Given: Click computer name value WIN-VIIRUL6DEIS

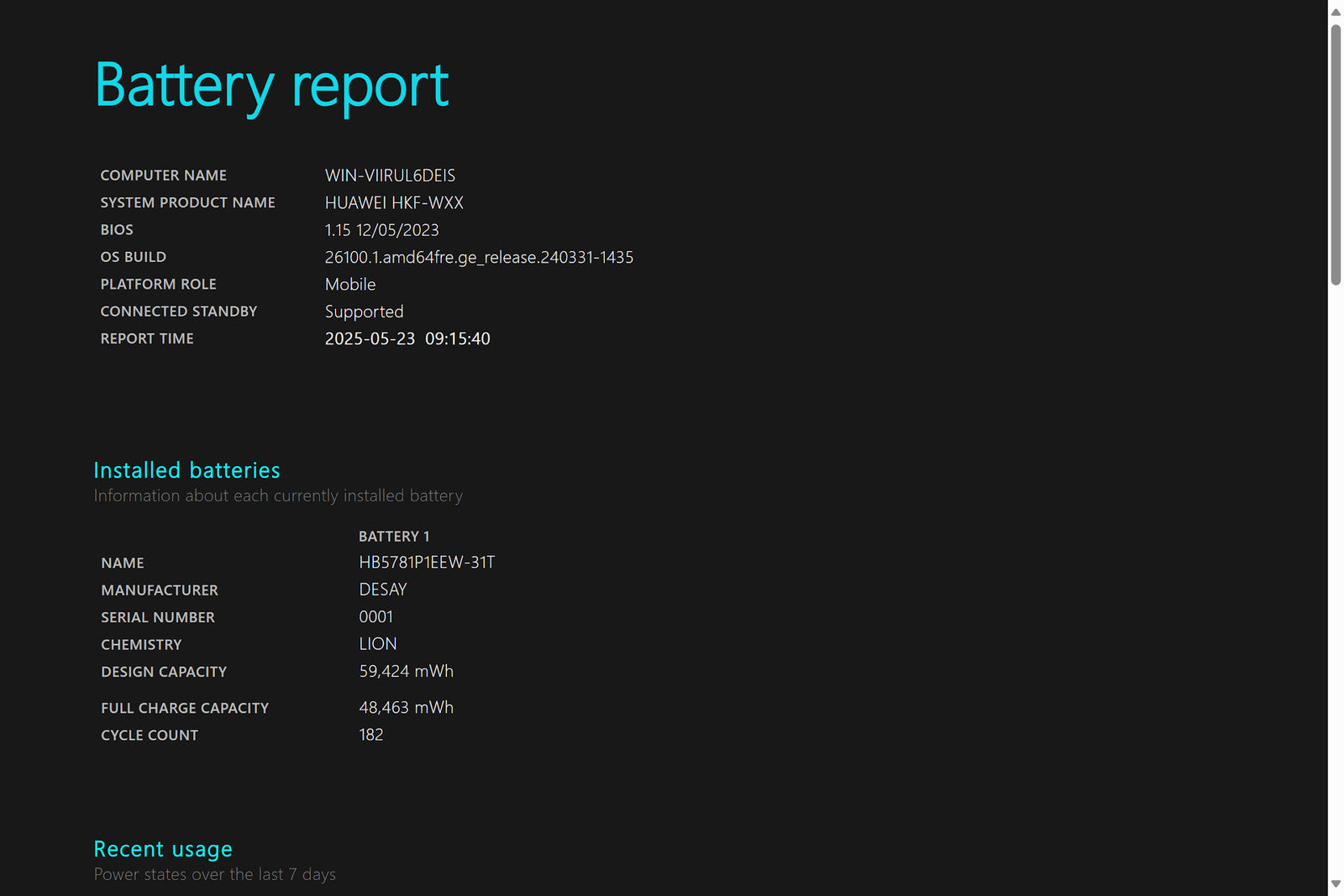Looking at the screenshot, I should (390, 176).
